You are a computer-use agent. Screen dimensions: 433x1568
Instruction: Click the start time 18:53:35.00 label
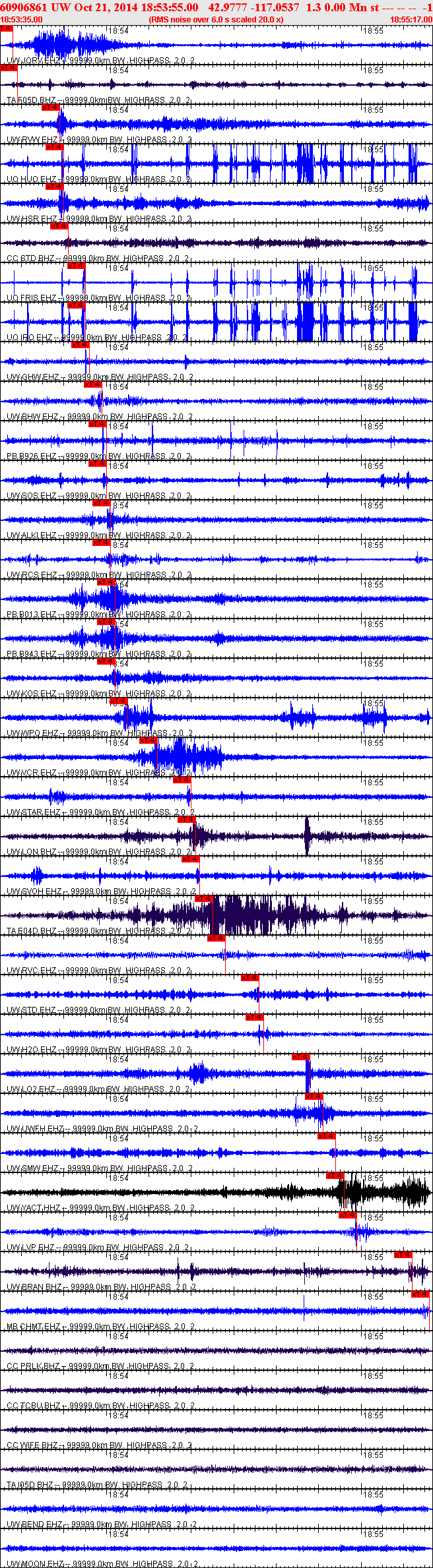(x=21, y=20)
